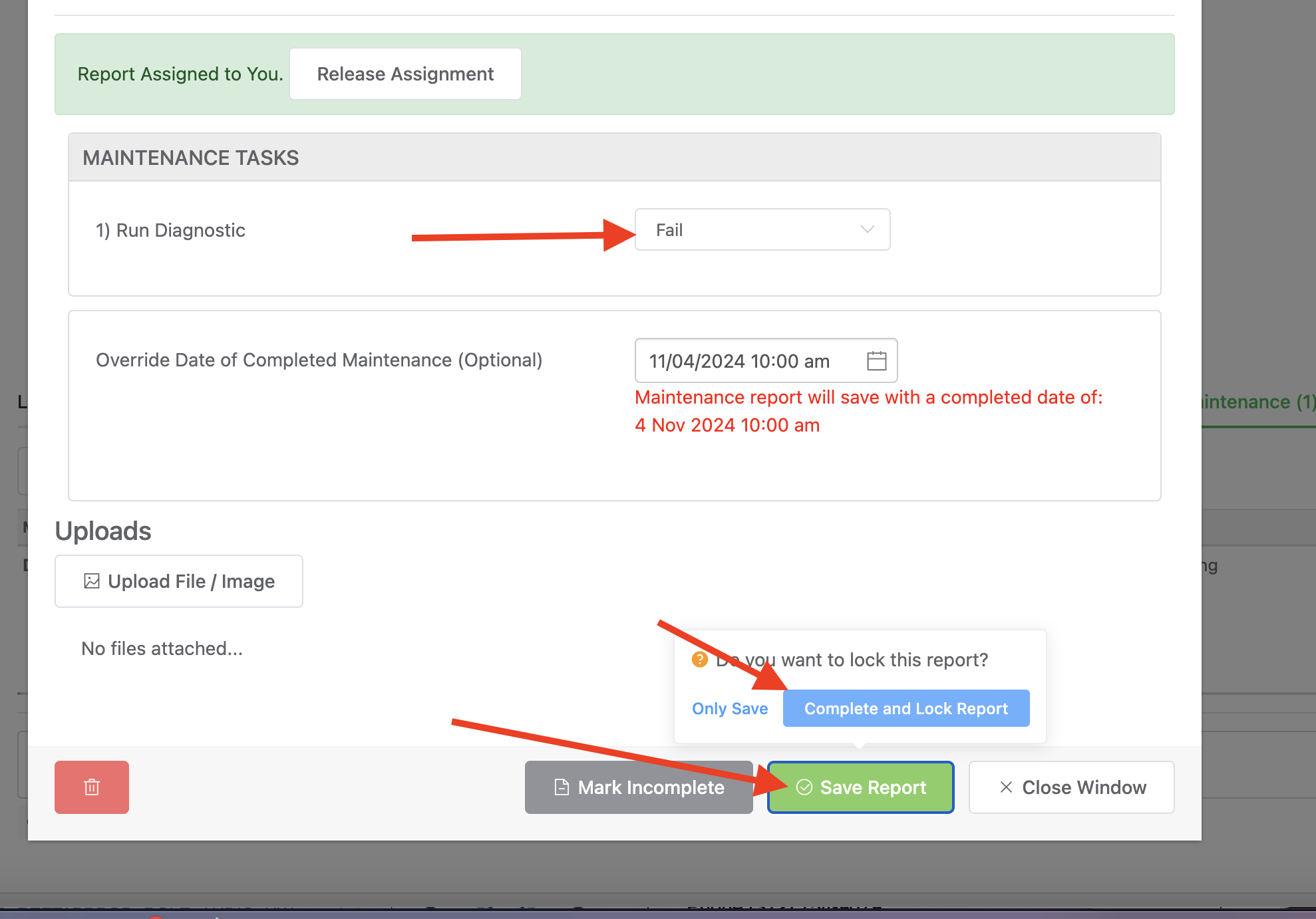Select the Uploads section heading
The height and width of the screenshot is (919, 1316).
(103, 530)
